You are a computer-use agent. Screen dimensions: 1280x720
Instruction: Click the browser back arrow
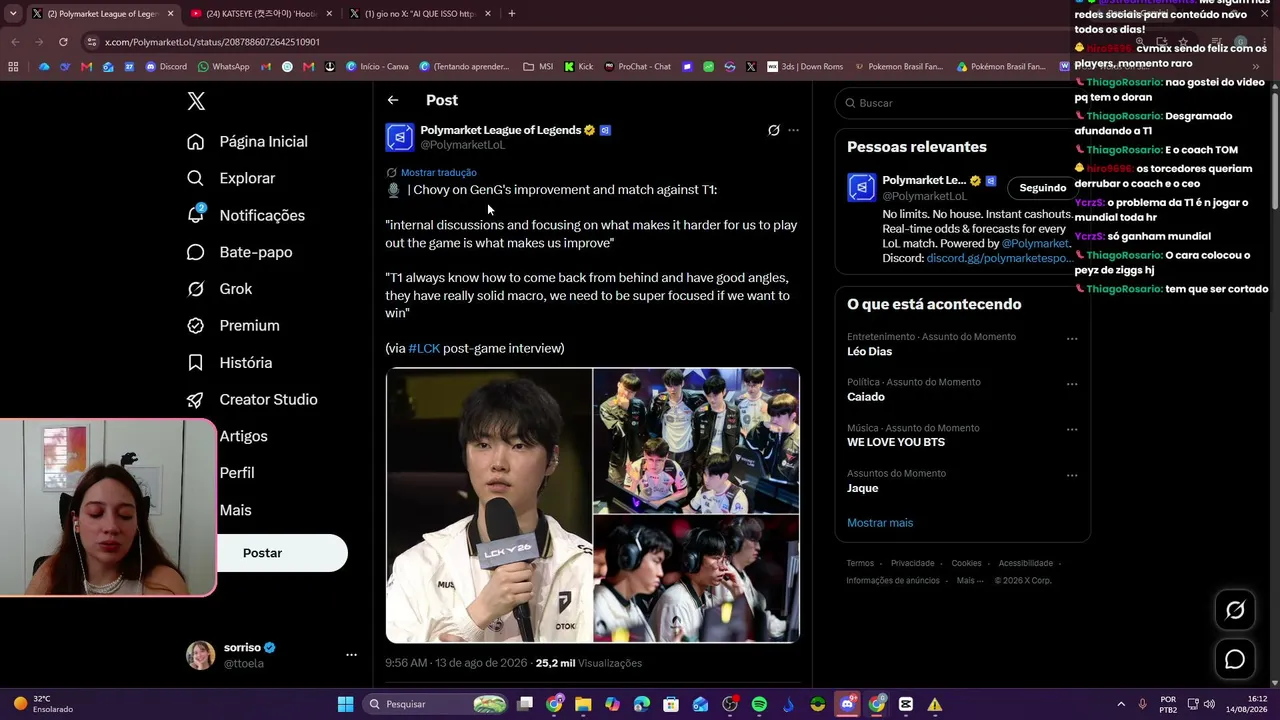[x=15, y=42]
